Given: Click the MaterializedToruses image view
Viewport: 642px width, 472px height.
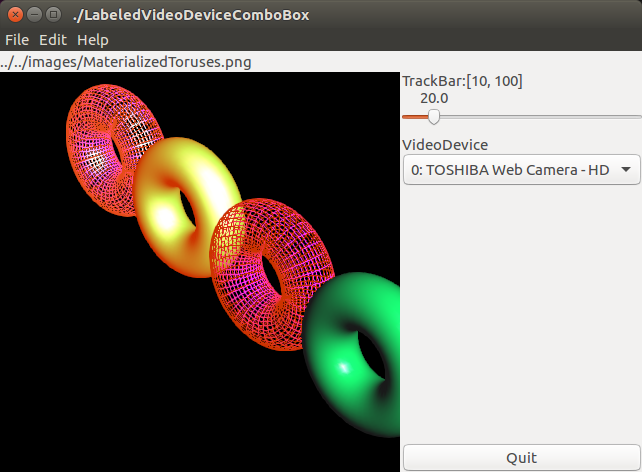Looking at the screenshot, I should click(x=200, y=272).
